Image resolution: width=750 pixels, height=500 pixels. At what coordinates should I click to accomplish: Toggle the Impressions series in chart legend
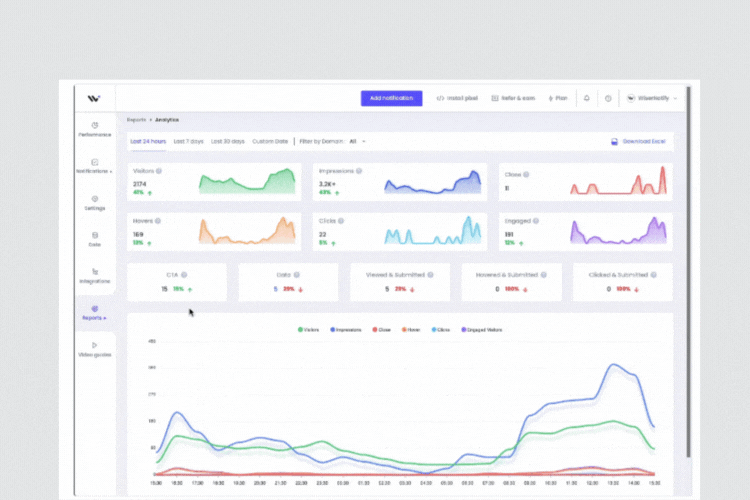click(346, 330)
